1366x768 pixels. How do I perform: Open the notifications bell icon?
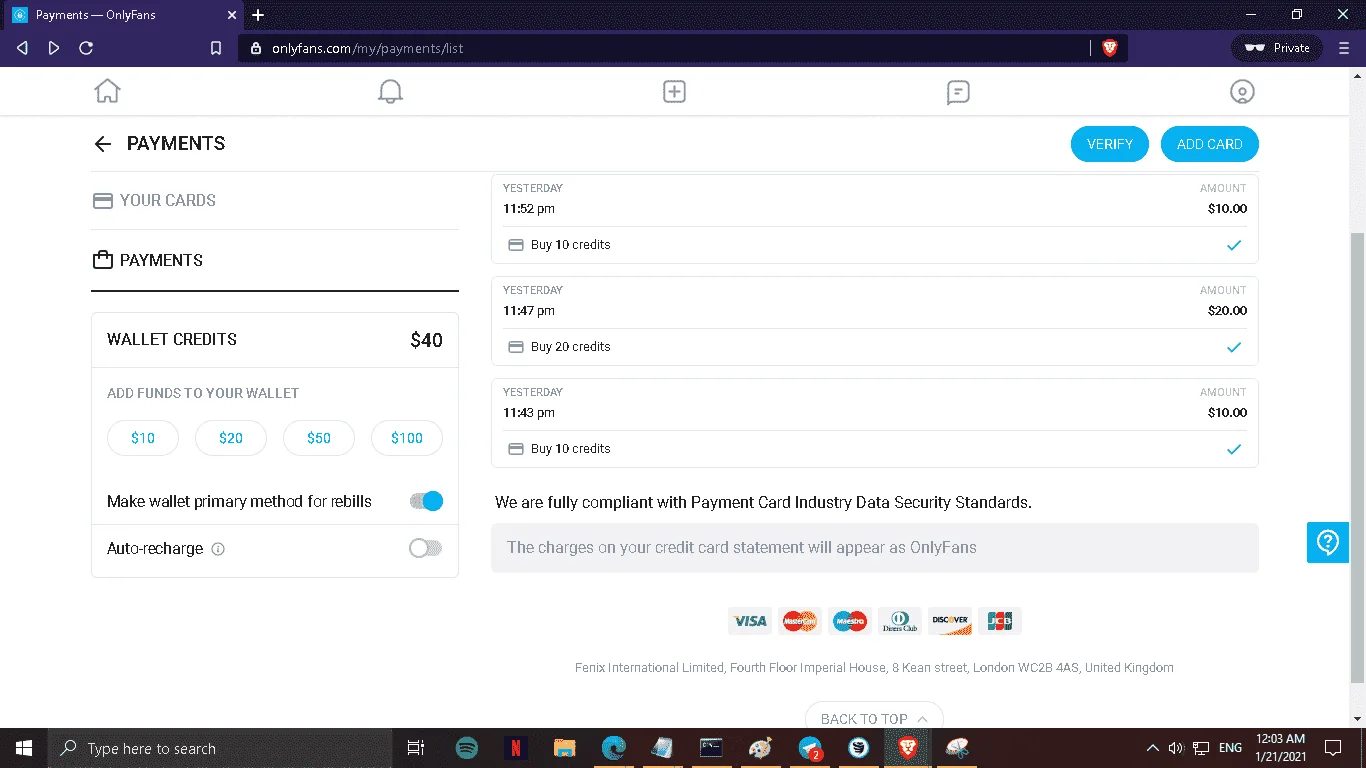pyautogui.click(x=390, y=92)
